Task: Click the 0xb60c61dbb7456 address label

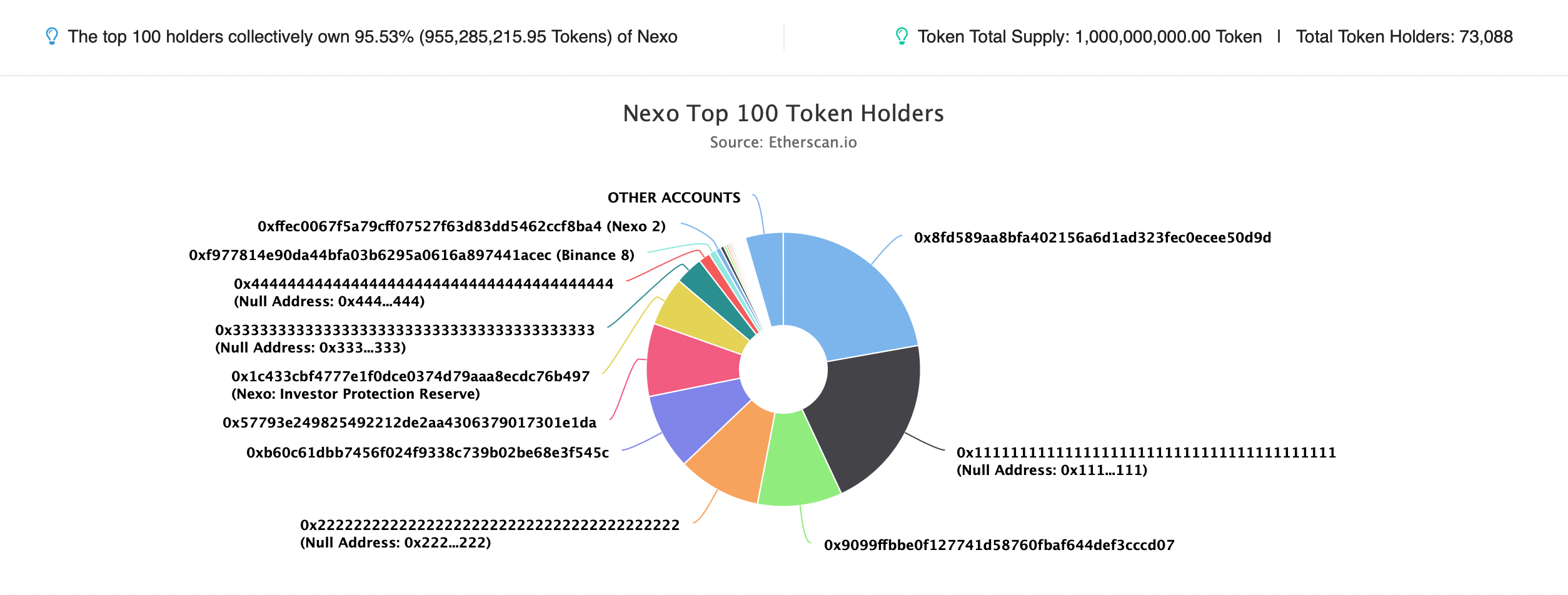Action: [x=428, y=452]
